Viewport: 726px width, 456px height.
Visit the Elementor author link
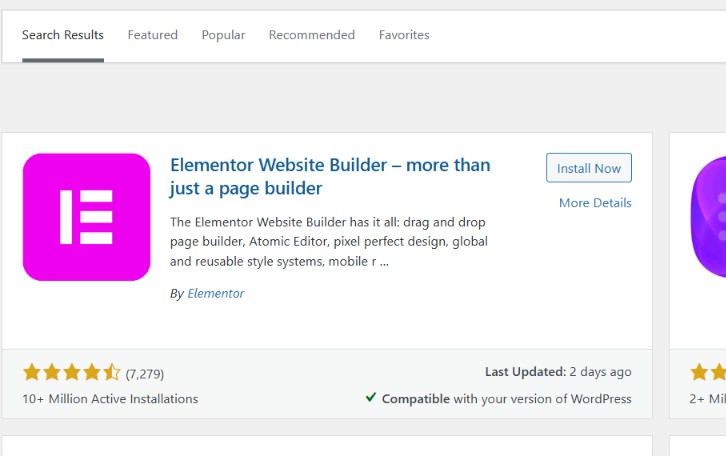(216, 294)
